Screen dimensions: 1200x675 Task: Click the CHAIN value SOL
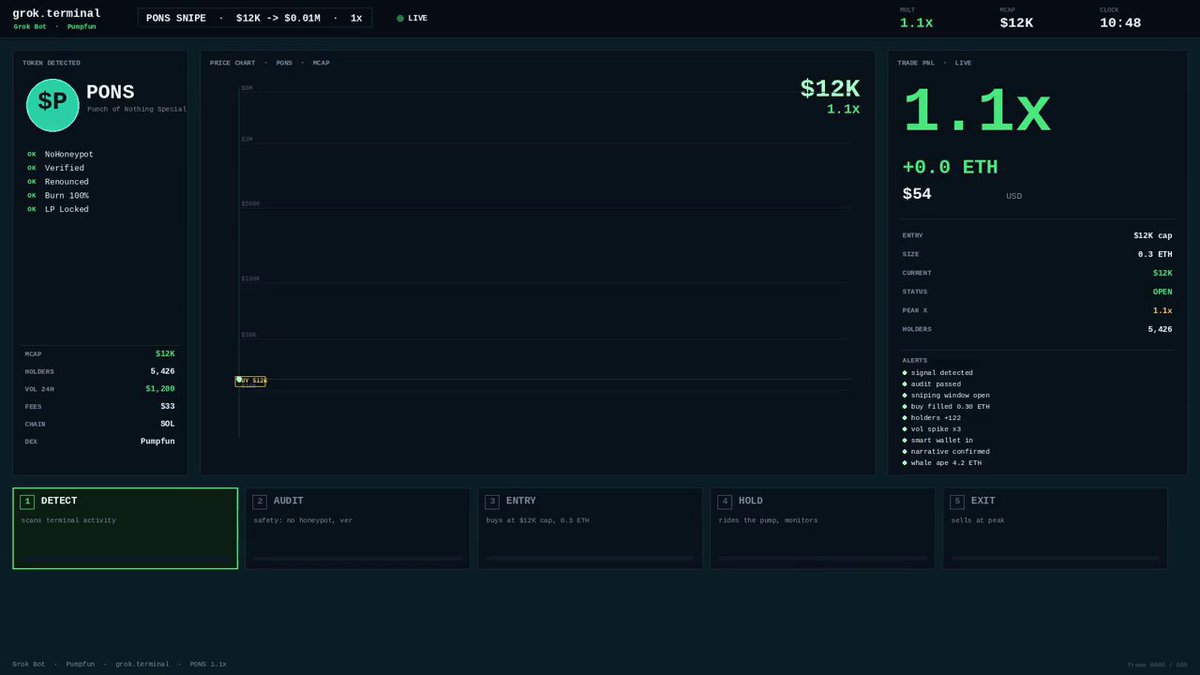(167, 424)
